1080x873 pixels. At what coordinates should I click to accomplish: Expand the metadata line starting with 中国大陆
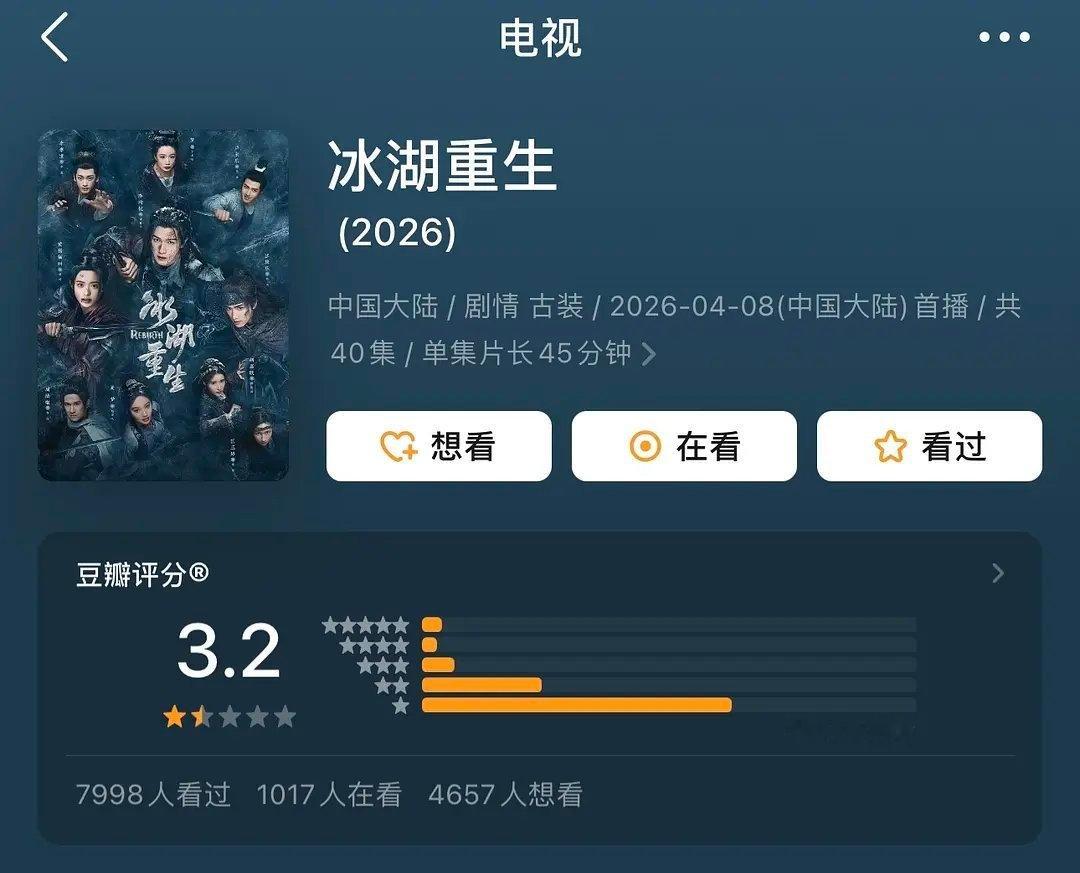click(675, 329)
